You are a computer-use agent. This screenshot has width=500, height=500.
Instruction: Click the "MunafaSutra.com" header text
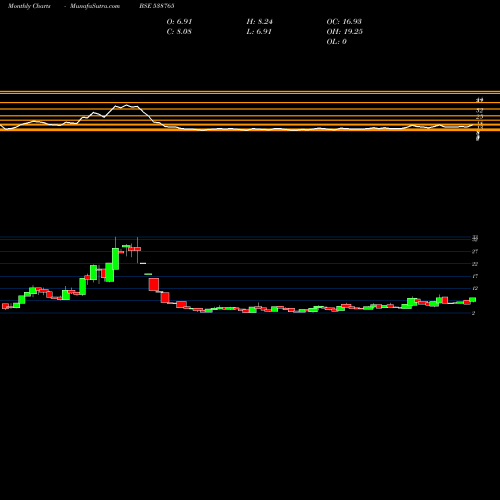tap(95, 6)
